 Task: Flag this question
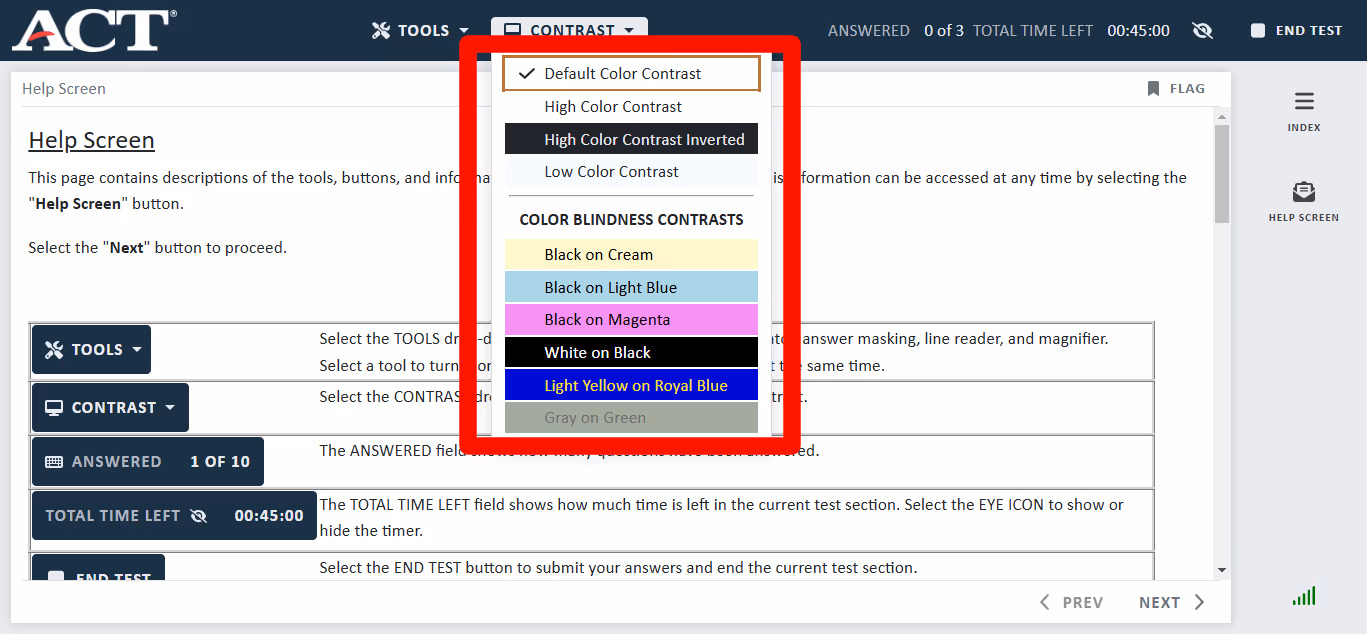tap(1176, 88)
